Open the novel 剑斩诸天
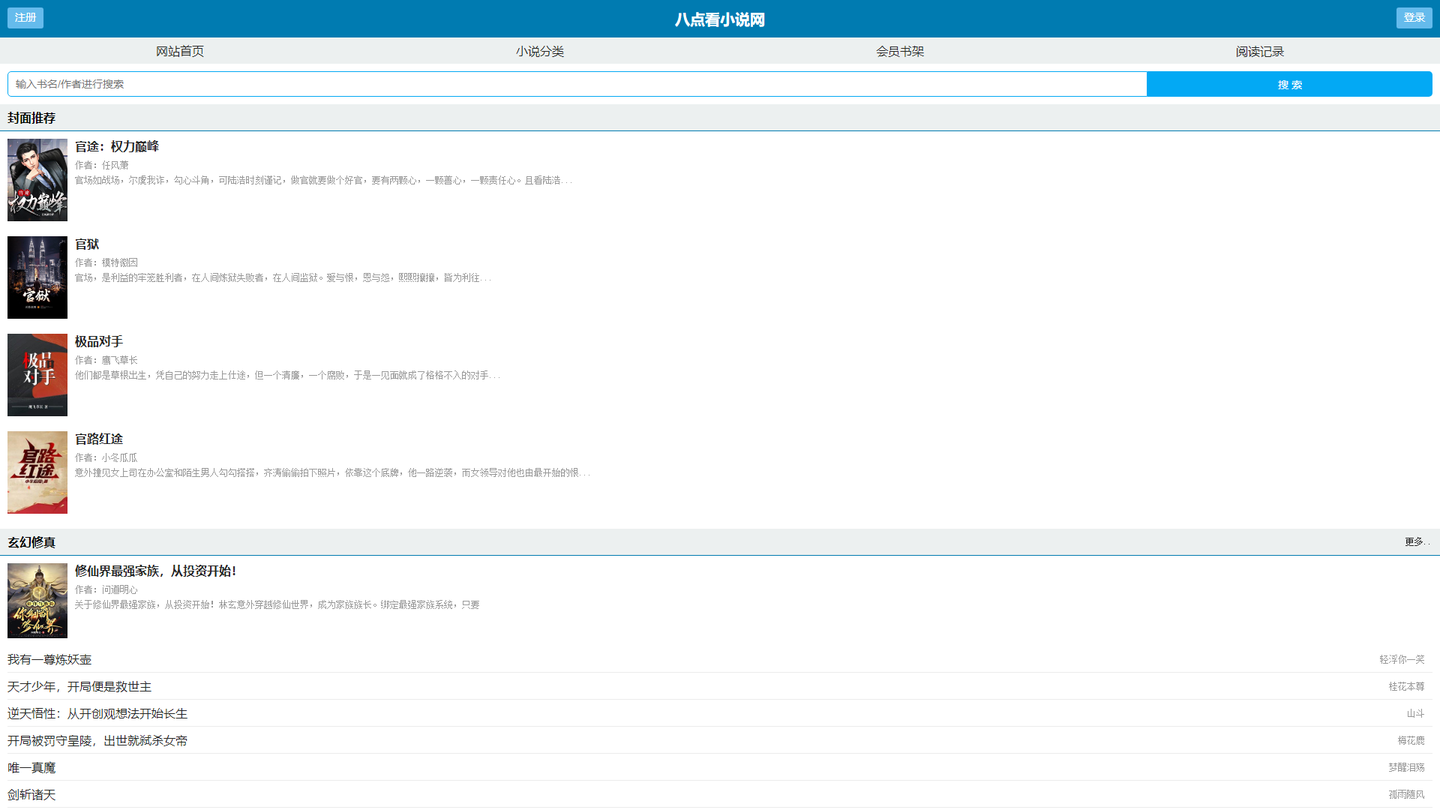1440x810 pixels. tap(32, 794)
